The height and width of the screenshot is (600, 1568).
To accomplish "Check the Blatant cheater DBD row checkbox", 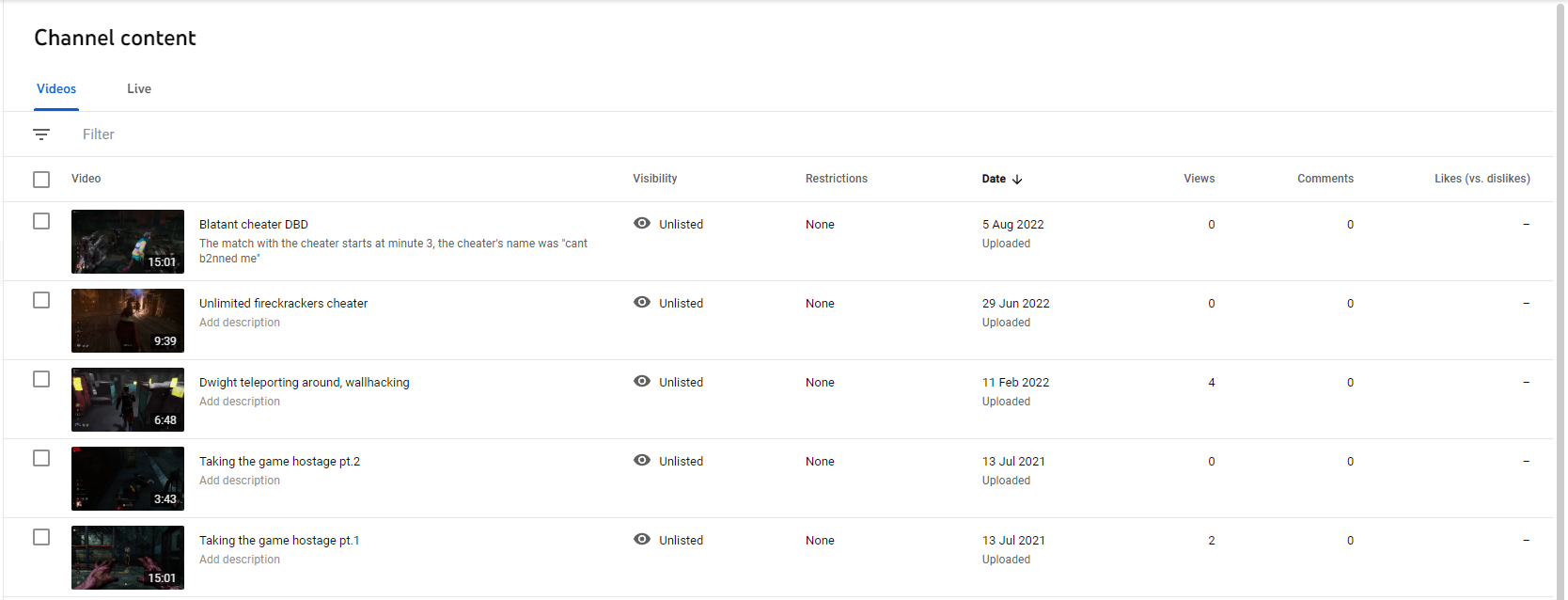I will (41, 221).
